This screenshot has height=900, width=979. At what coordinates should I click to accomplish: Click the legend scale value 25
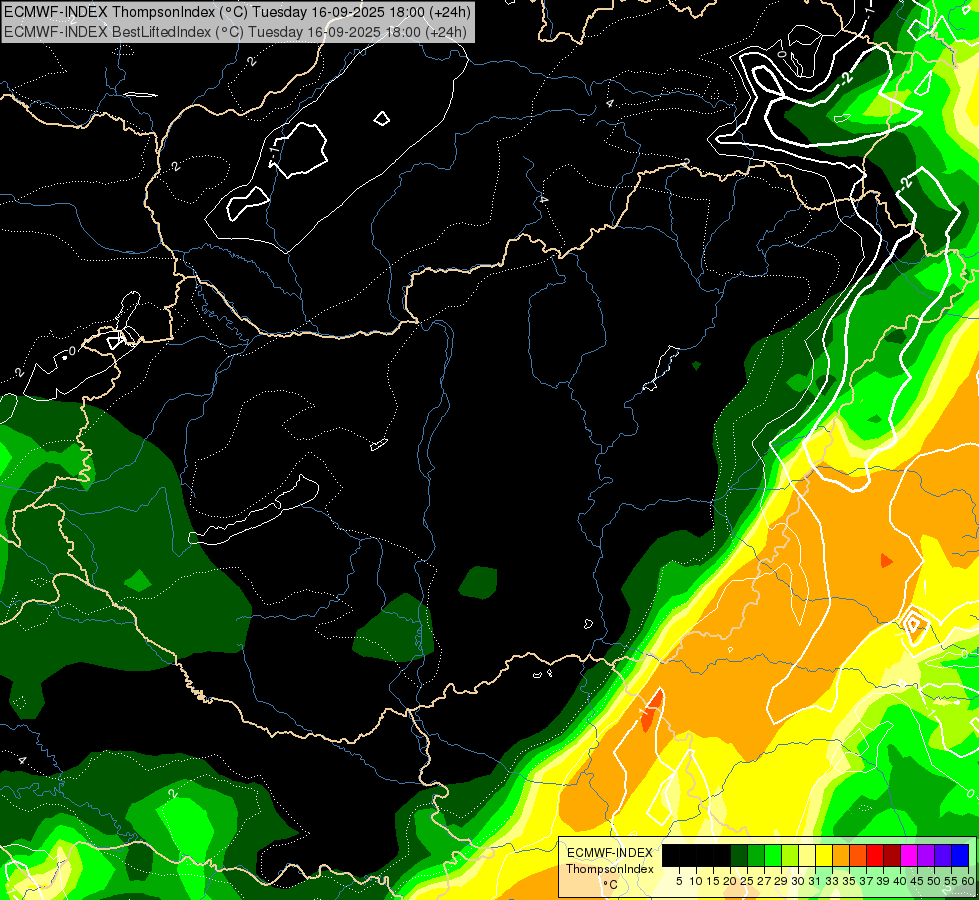coord(747,881)
